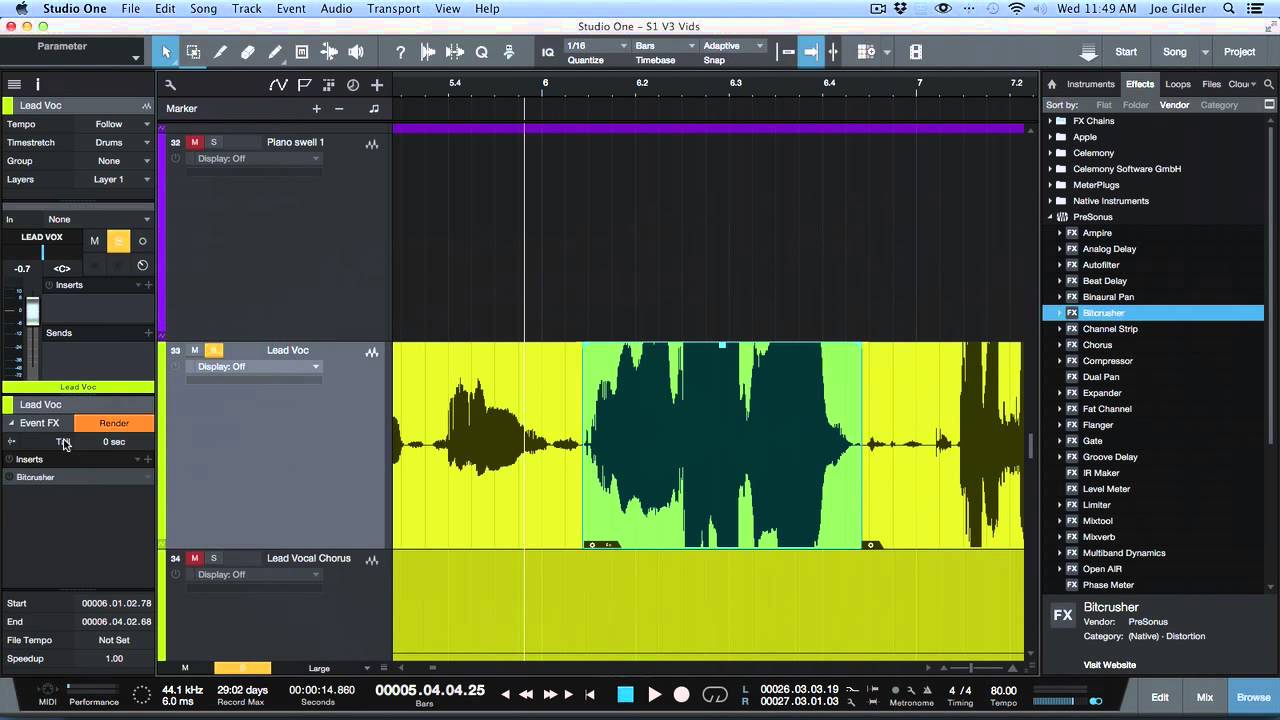Click the IQ input quantize icon
This screenshot has width=1280, height=720.
click(x=548, y=52)
